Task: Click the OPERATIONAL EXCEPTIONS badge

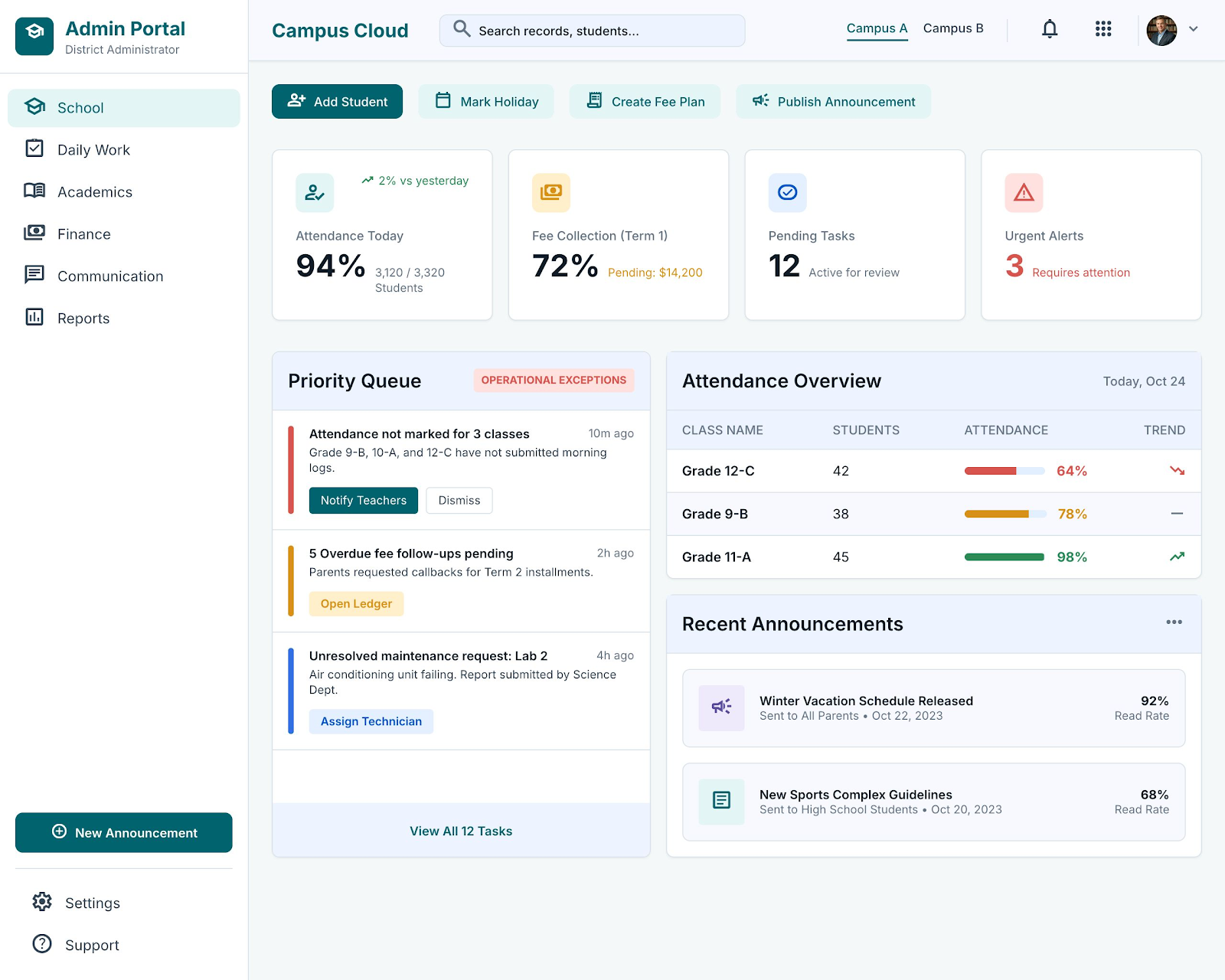Action: pos(554,381)
